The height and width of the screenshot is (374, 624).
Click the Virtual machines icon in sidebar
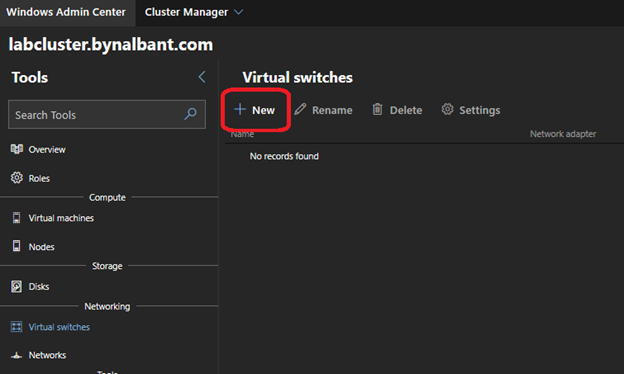point(16,218)
